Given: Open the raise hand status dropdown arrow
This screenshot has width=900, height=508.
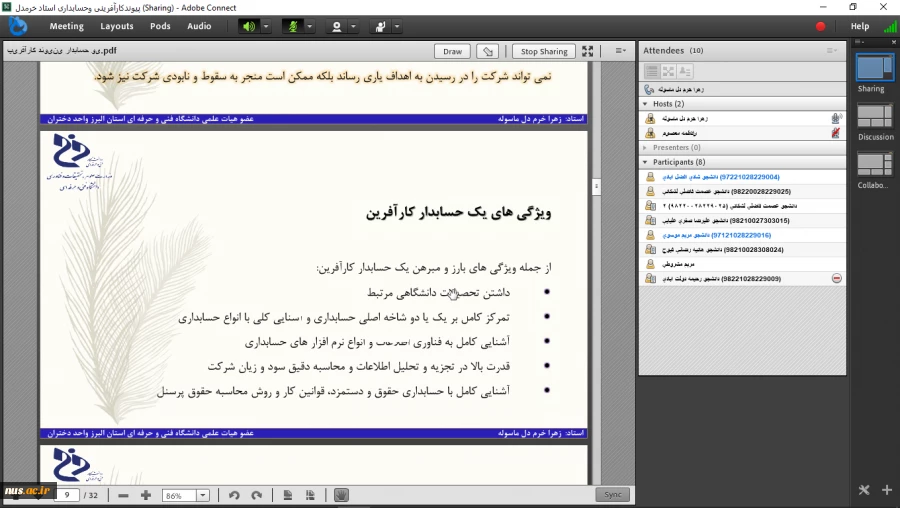Looking at the screenshot, I should click(398, 26).
